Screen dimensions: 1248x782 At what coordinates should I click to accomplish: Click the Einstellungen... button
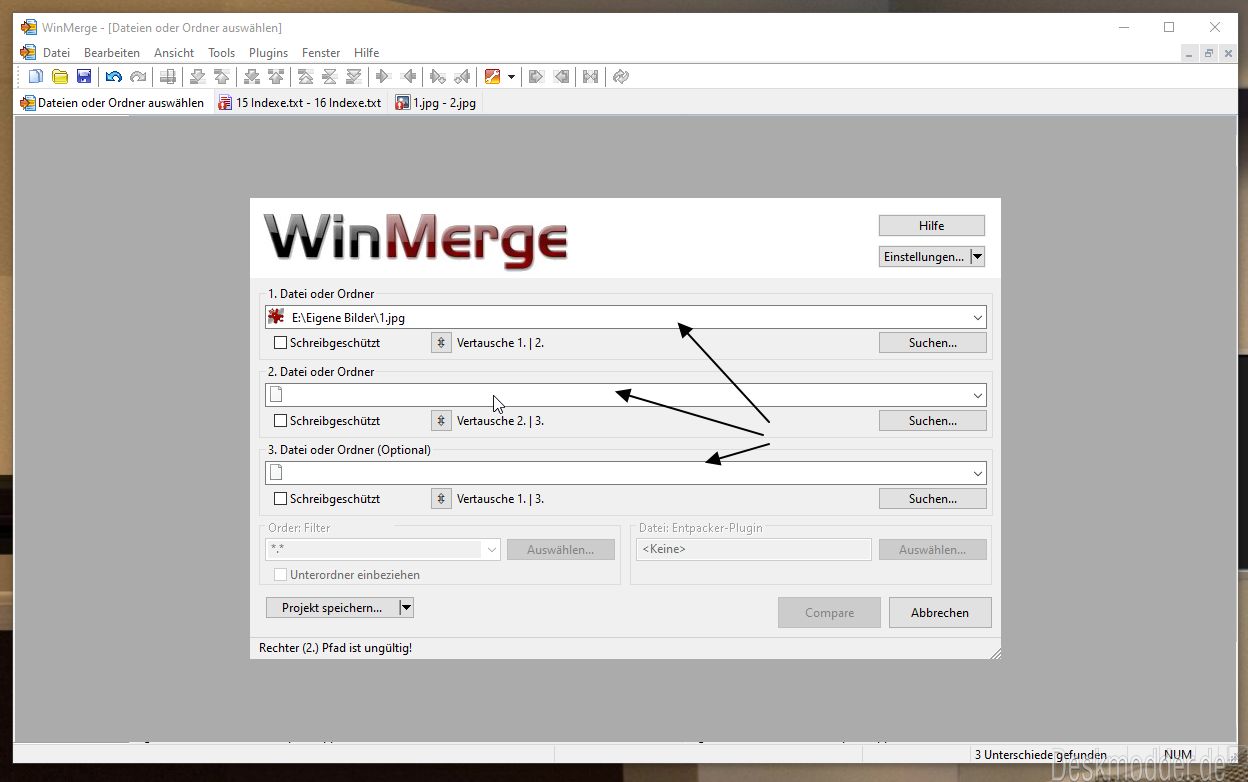click(x=924, y=257)
